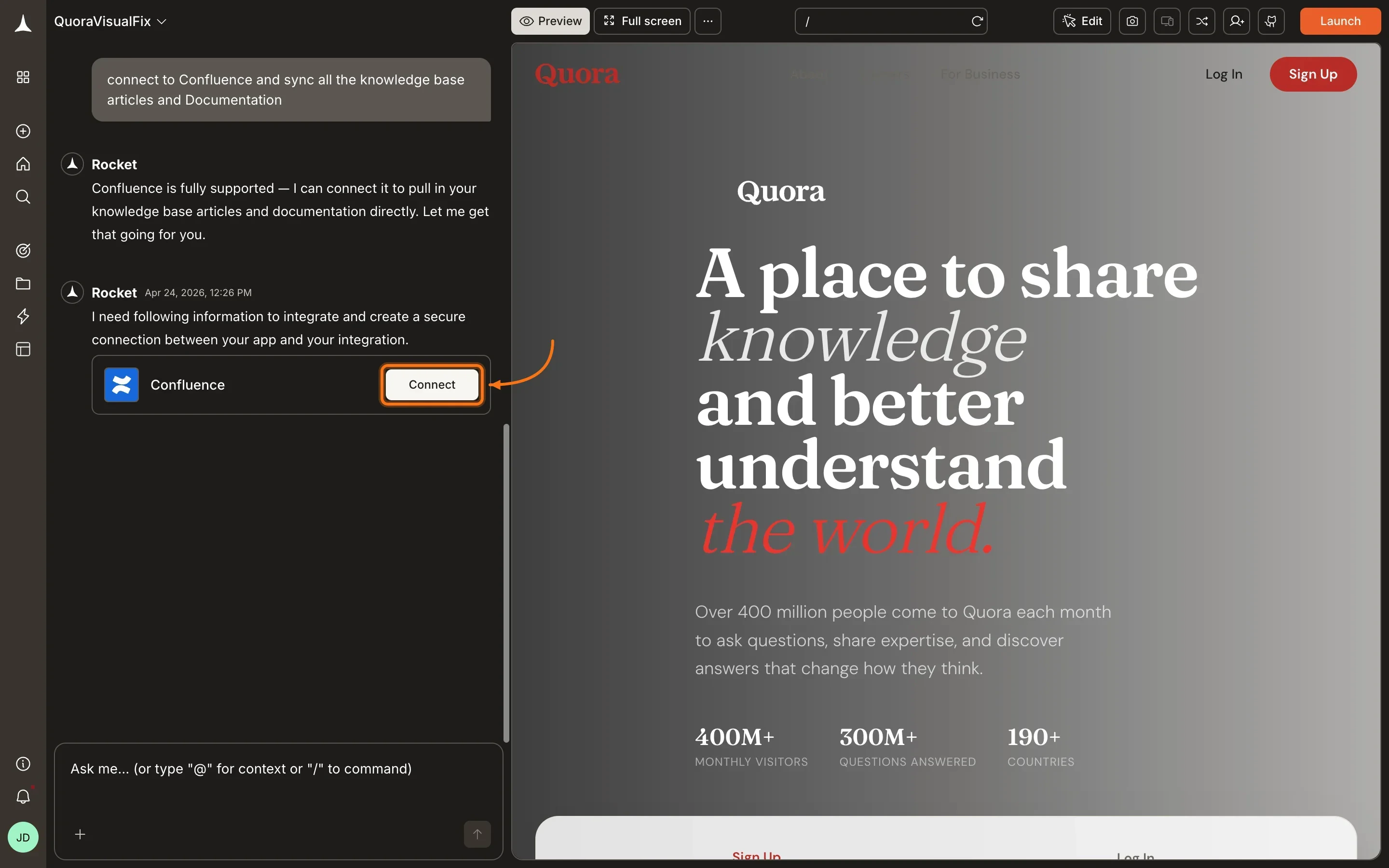The width and height of the screenshot is (1389, 868).
Task: Select the Search icon in the sidebar
Action: (23, 197)
